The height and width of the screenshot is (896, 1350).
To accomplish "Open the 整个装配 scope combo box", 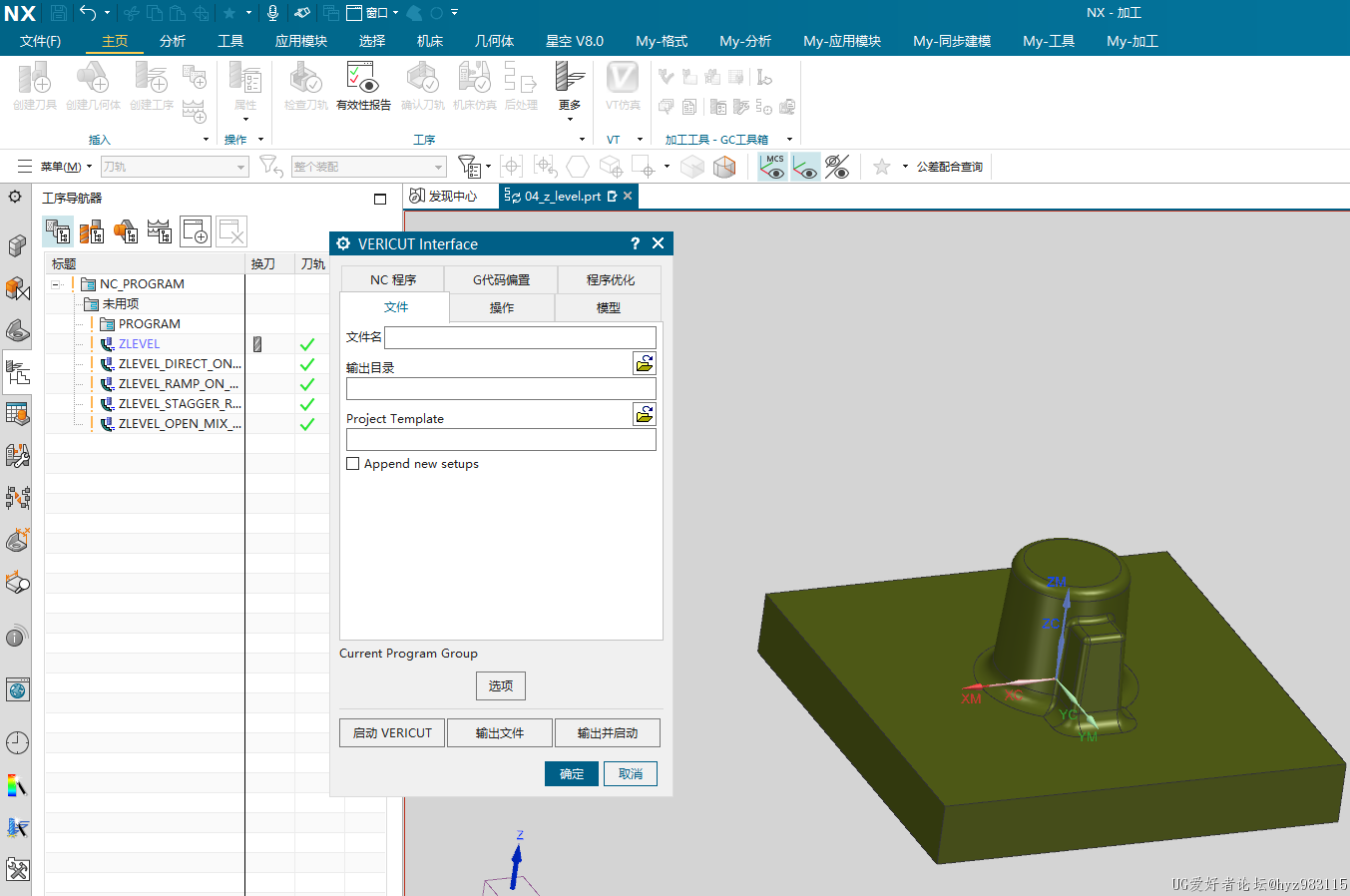I will 368,167.
